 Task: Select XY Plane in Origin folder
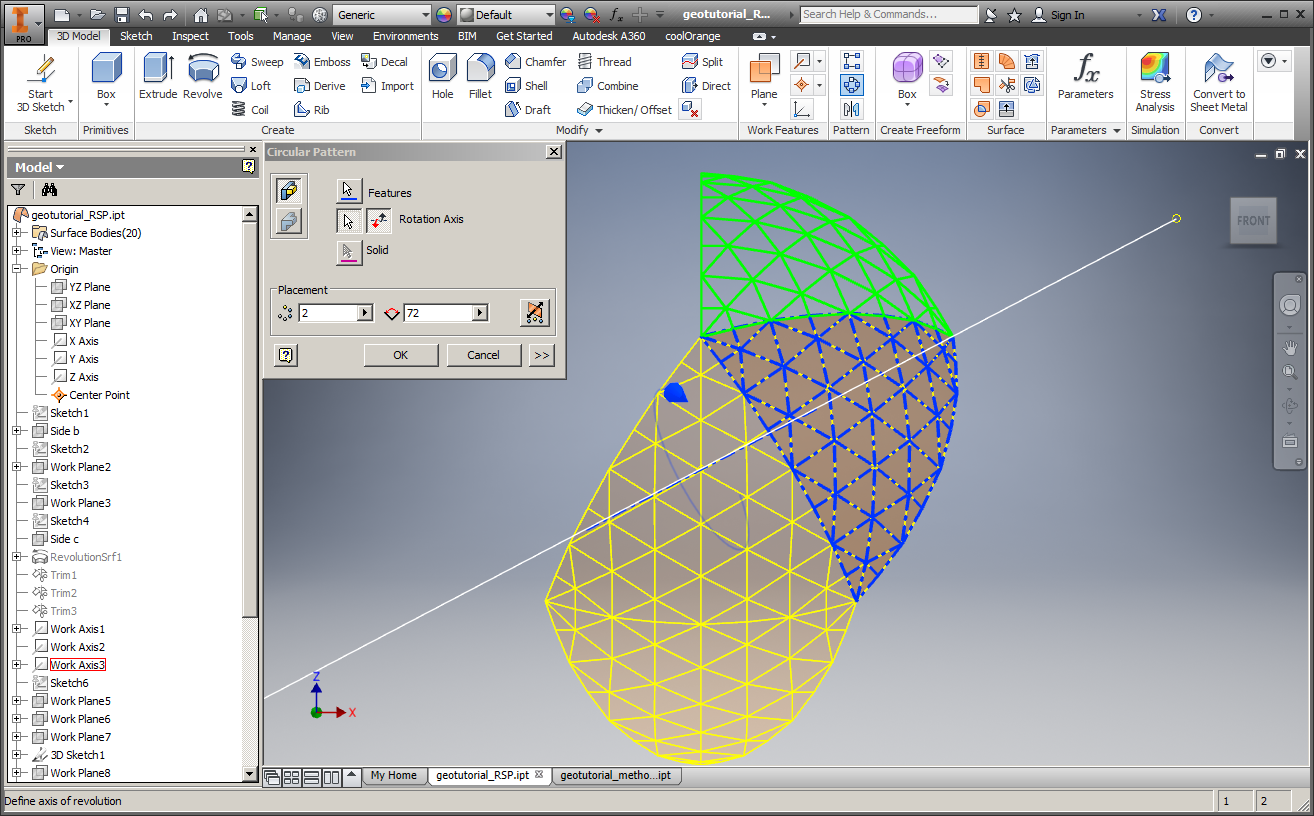click(90, 323)
